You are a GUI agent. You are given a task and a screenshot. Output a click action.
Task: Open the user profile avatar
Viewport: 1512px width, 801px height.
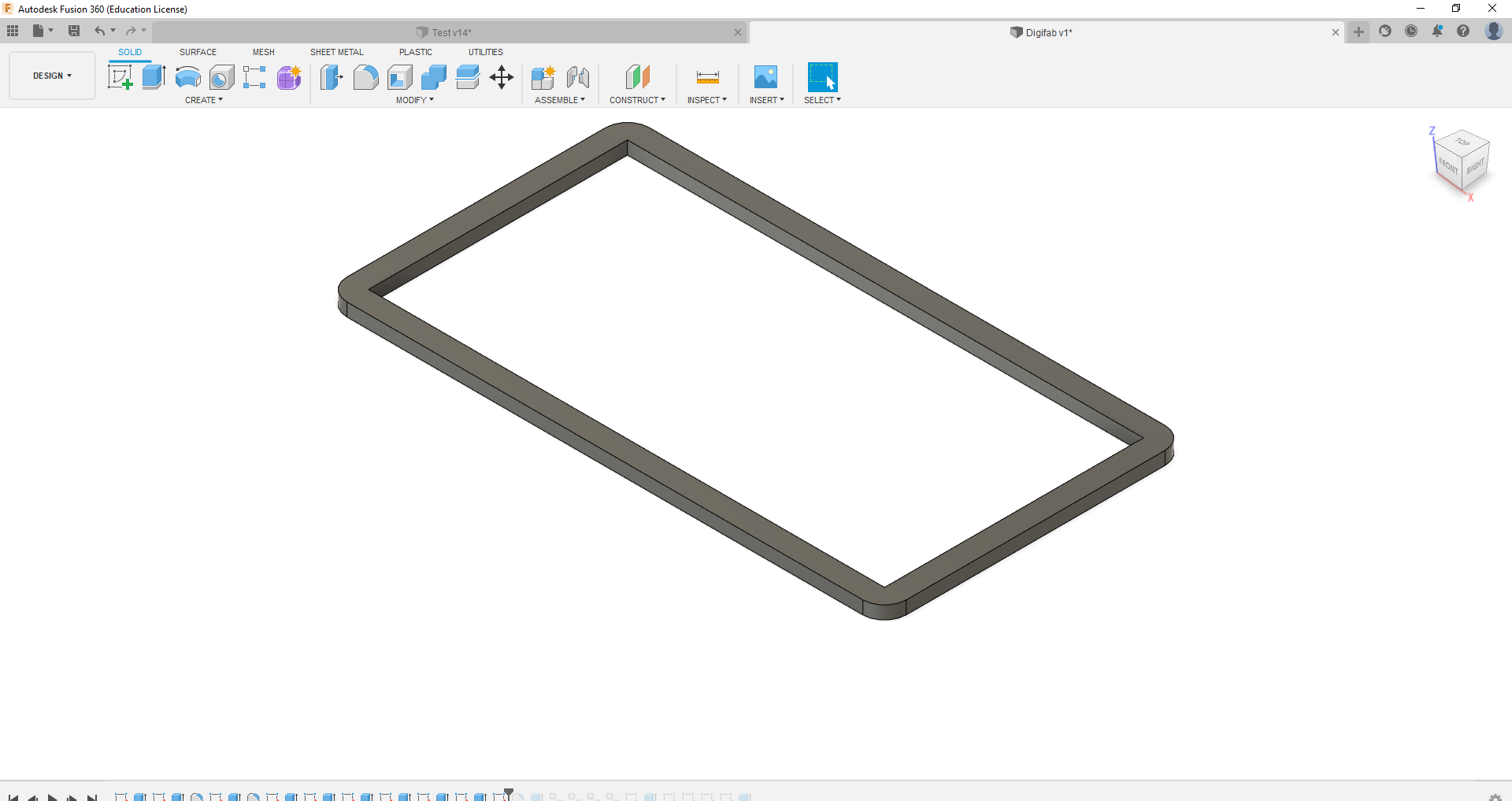tap(1493, 32)
